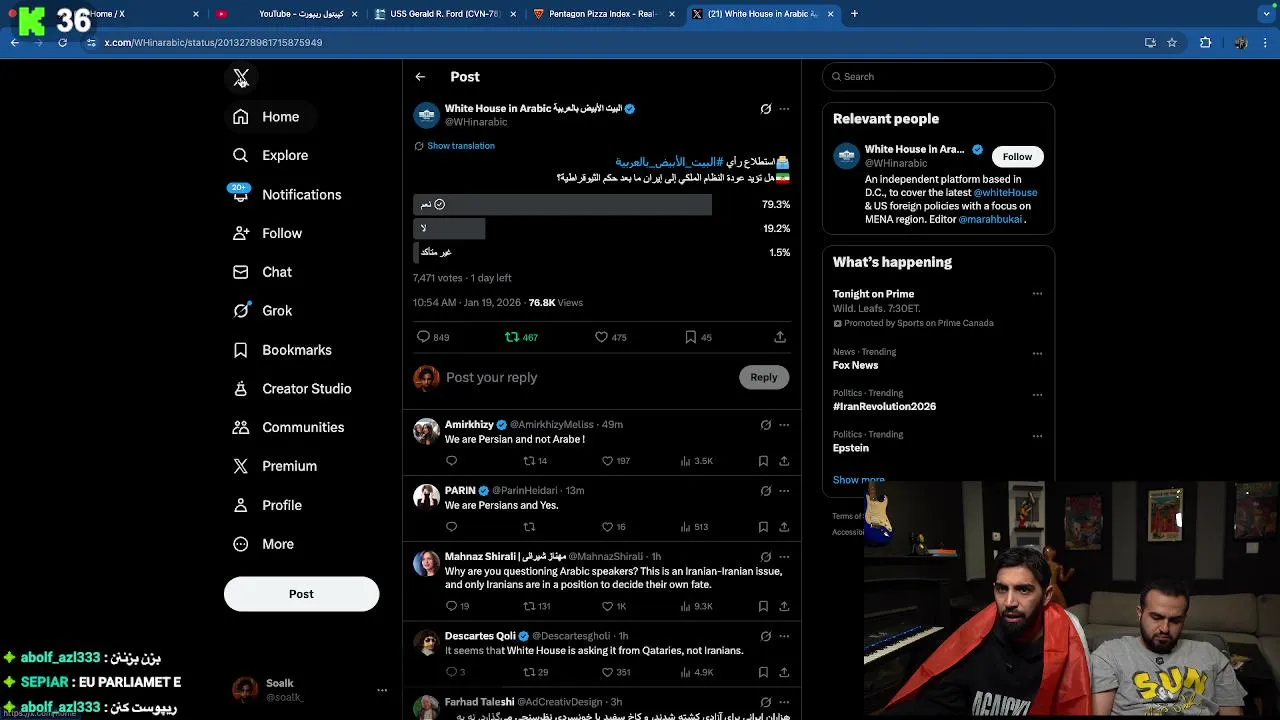Like the post with 475 likes
The width and height of the screenshot is (1280, 720).
click(x=610, y=338)
